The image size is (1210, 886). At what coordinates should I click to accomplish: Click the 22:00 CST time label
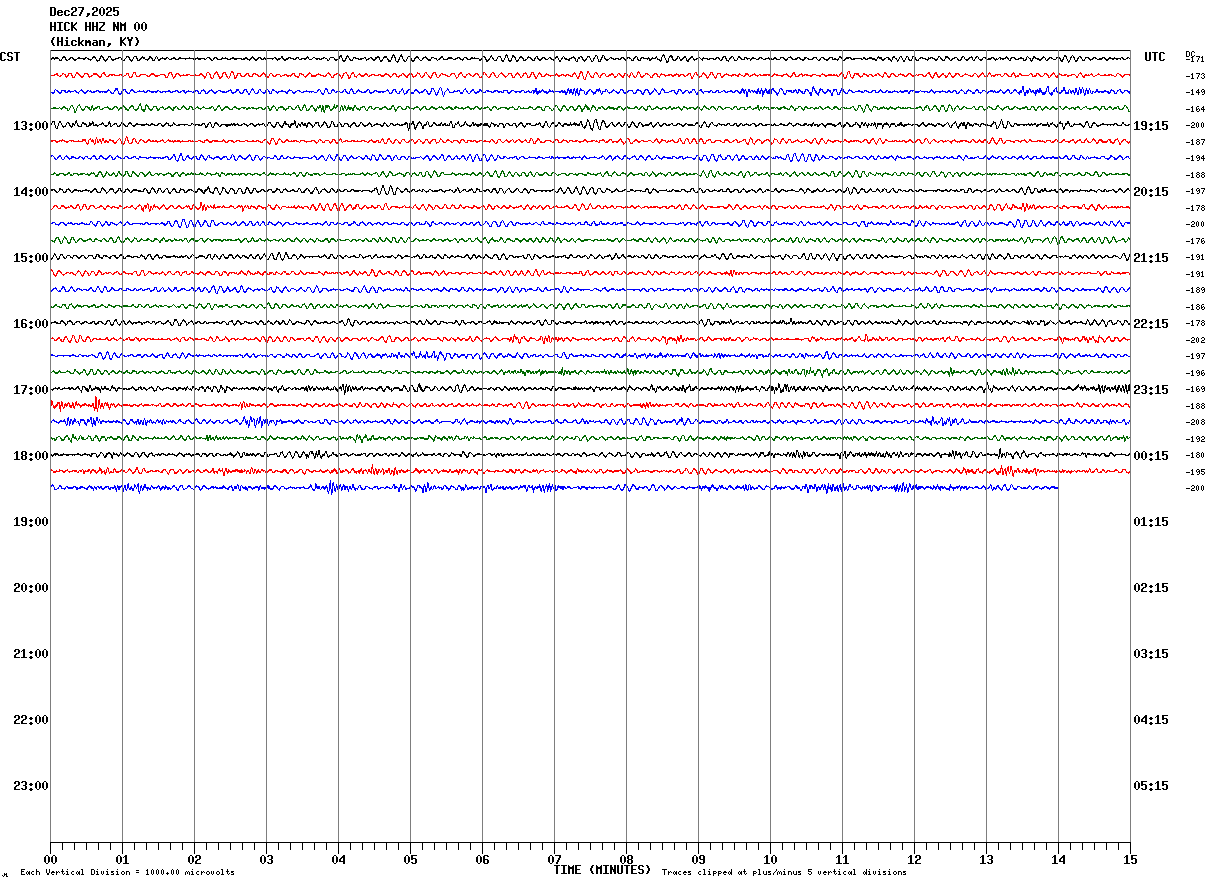[x=31, y=720]
